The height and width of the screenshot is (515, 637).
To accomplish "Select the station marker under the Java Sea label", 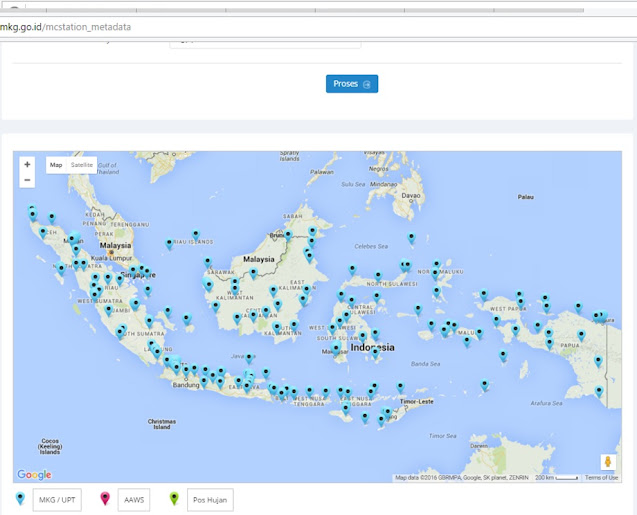I will [249, 358].
